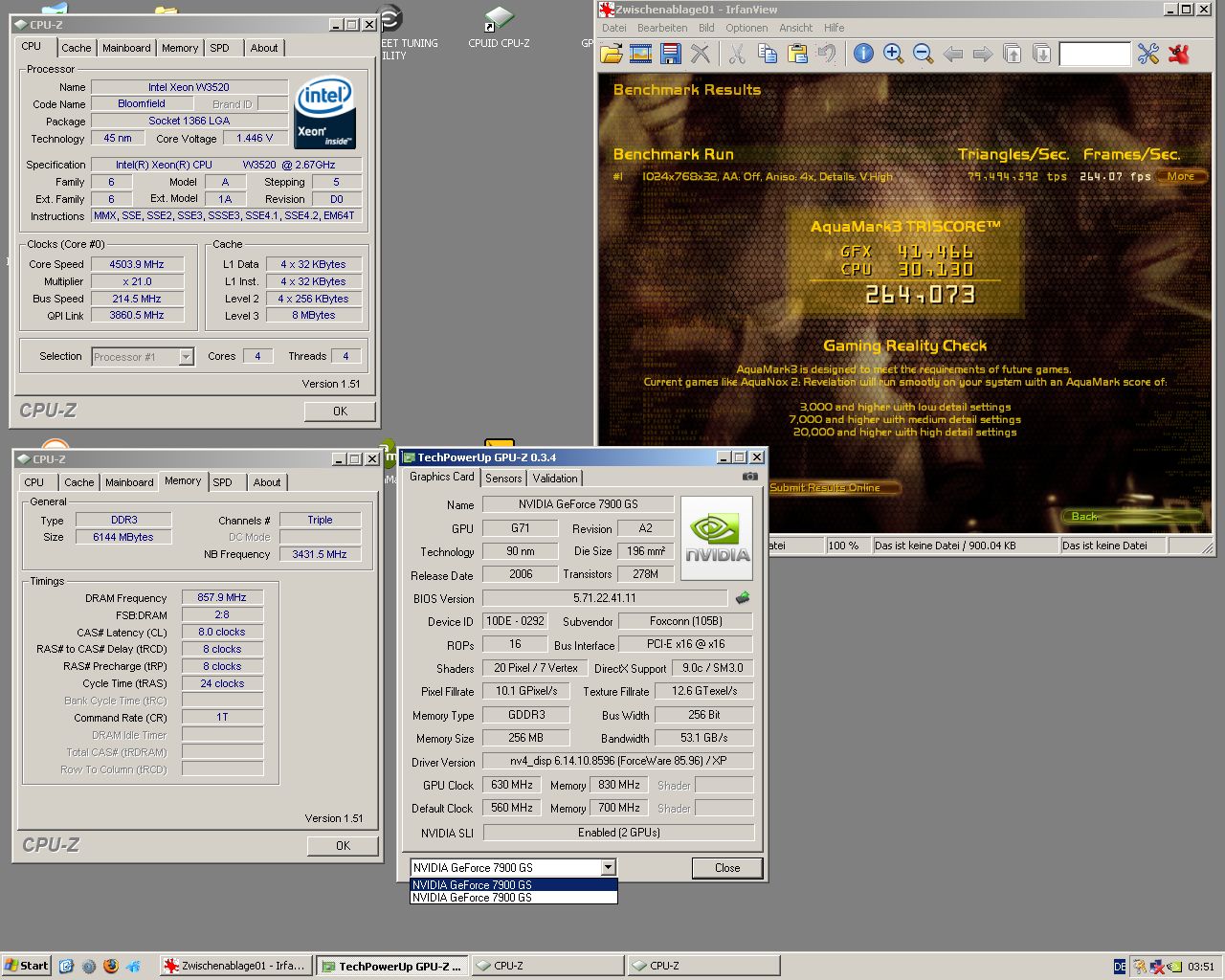Switch to Sensors tab in GPU-Z

[503, 479]
